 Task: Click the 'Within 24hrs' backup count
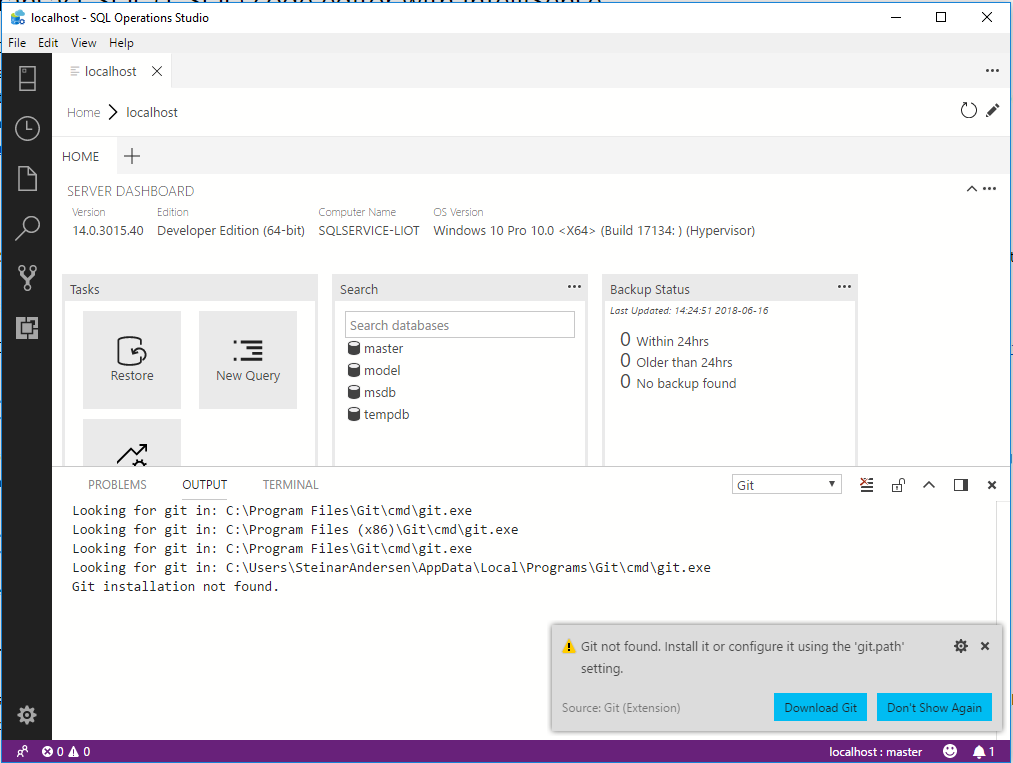(x=664, y=340)
